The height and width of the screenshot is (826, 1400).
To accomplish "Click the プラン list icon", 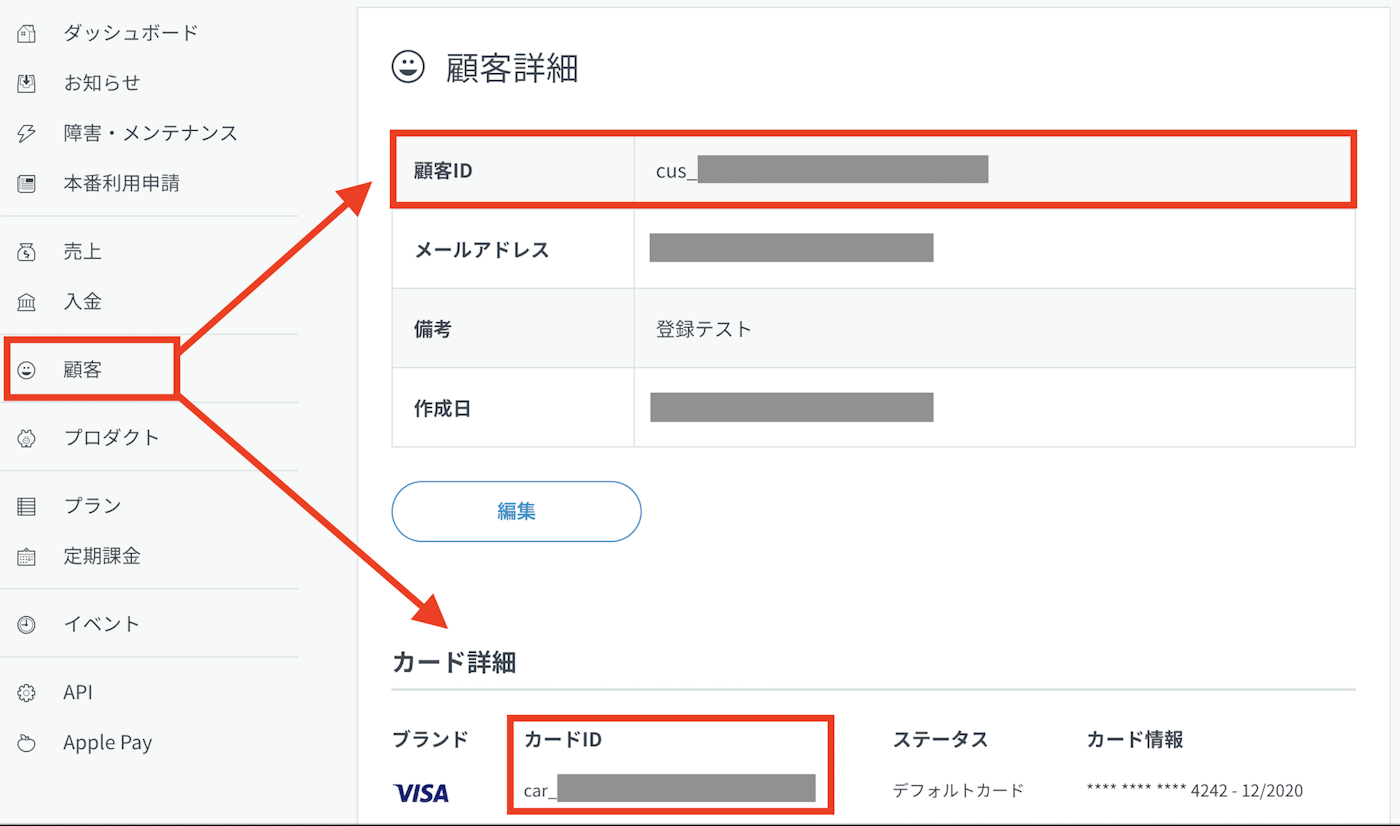I will [x=27, y=506].
